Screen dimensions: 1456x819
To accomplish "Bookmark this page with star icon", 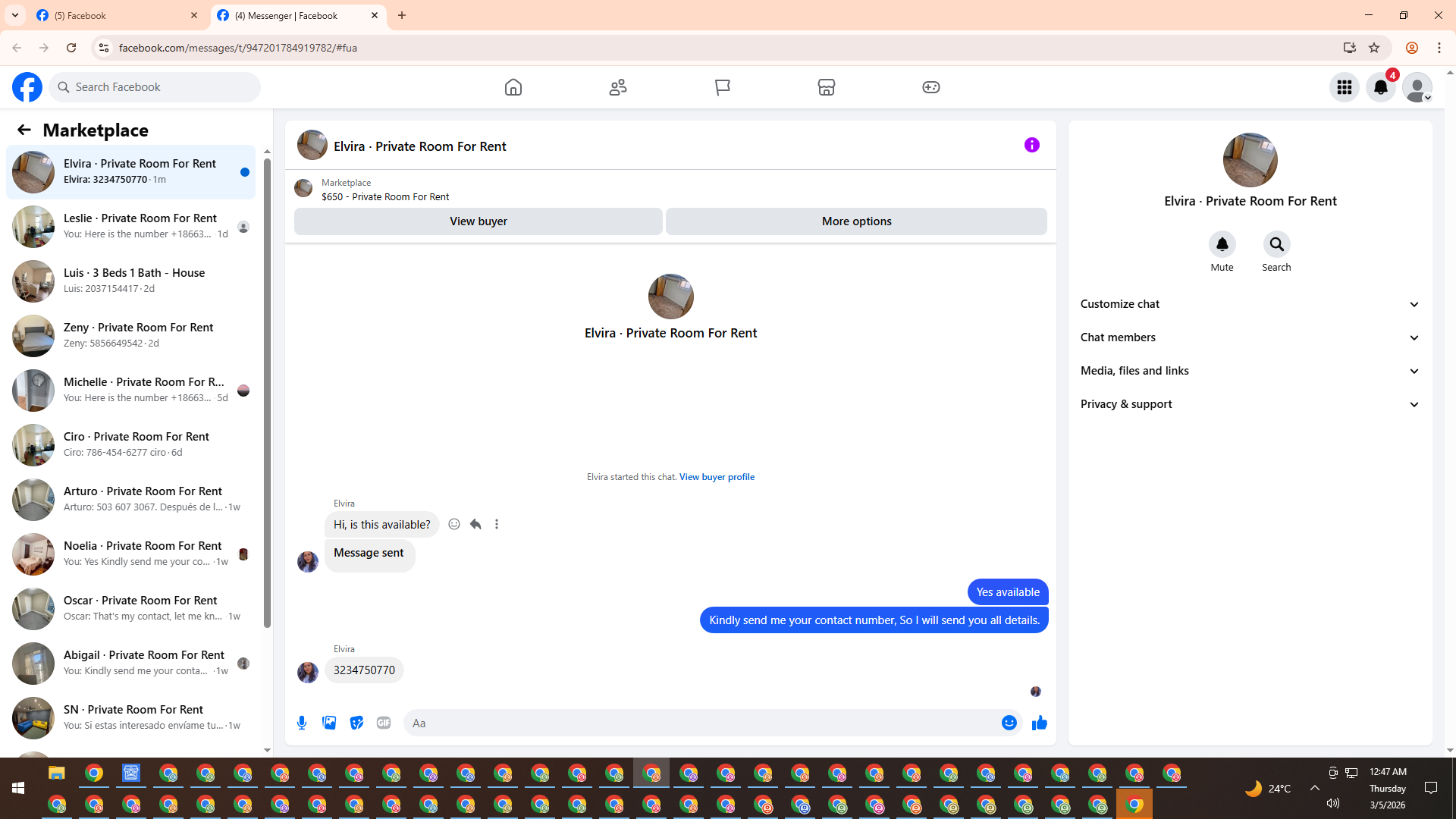I will tap(1374, 48).
